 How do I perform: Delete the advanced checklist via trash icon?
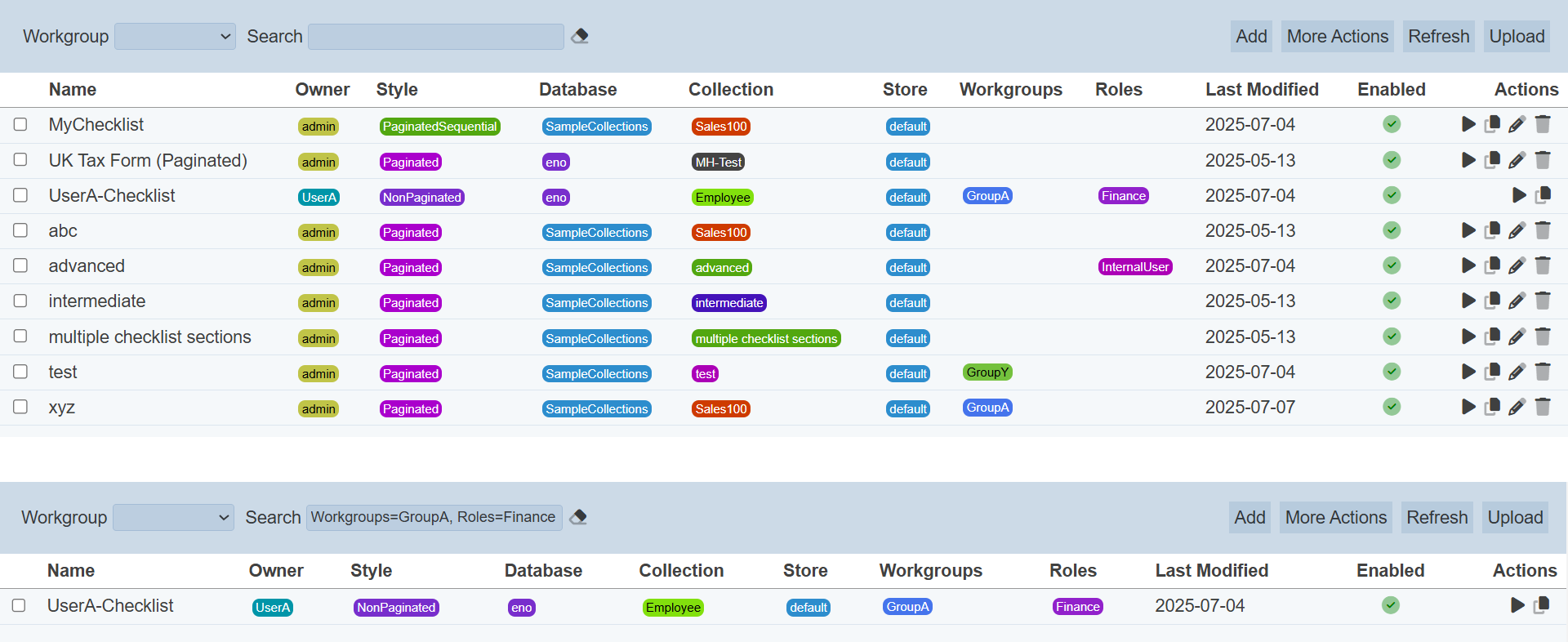[x=1542, y=265]
